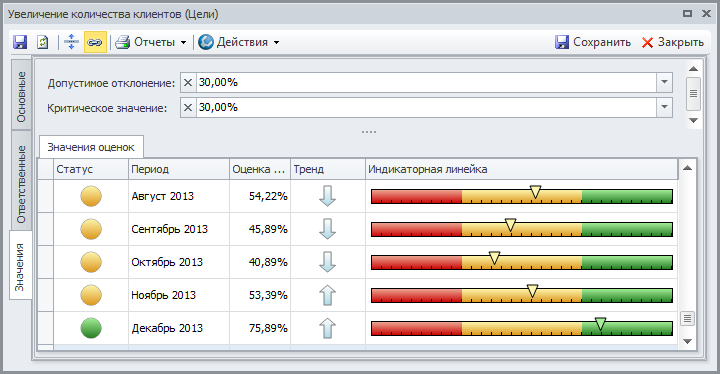Click the up trend arrow for Декабрь 2013
The height and width of the screenshot is (374, 720).
coord(327,329)
